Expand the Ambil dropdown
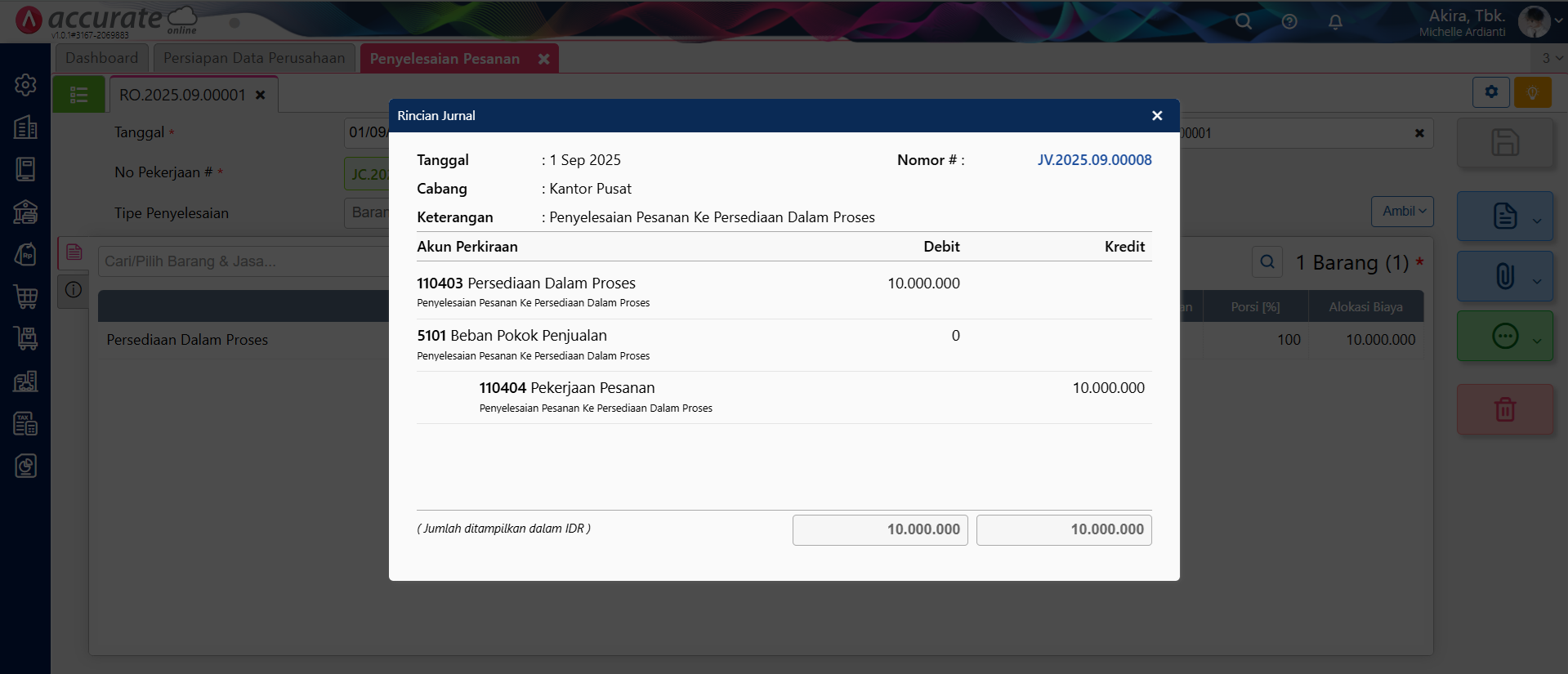Image resolution: width=1568 pixels, height=674 pixels. [1402, 212]
